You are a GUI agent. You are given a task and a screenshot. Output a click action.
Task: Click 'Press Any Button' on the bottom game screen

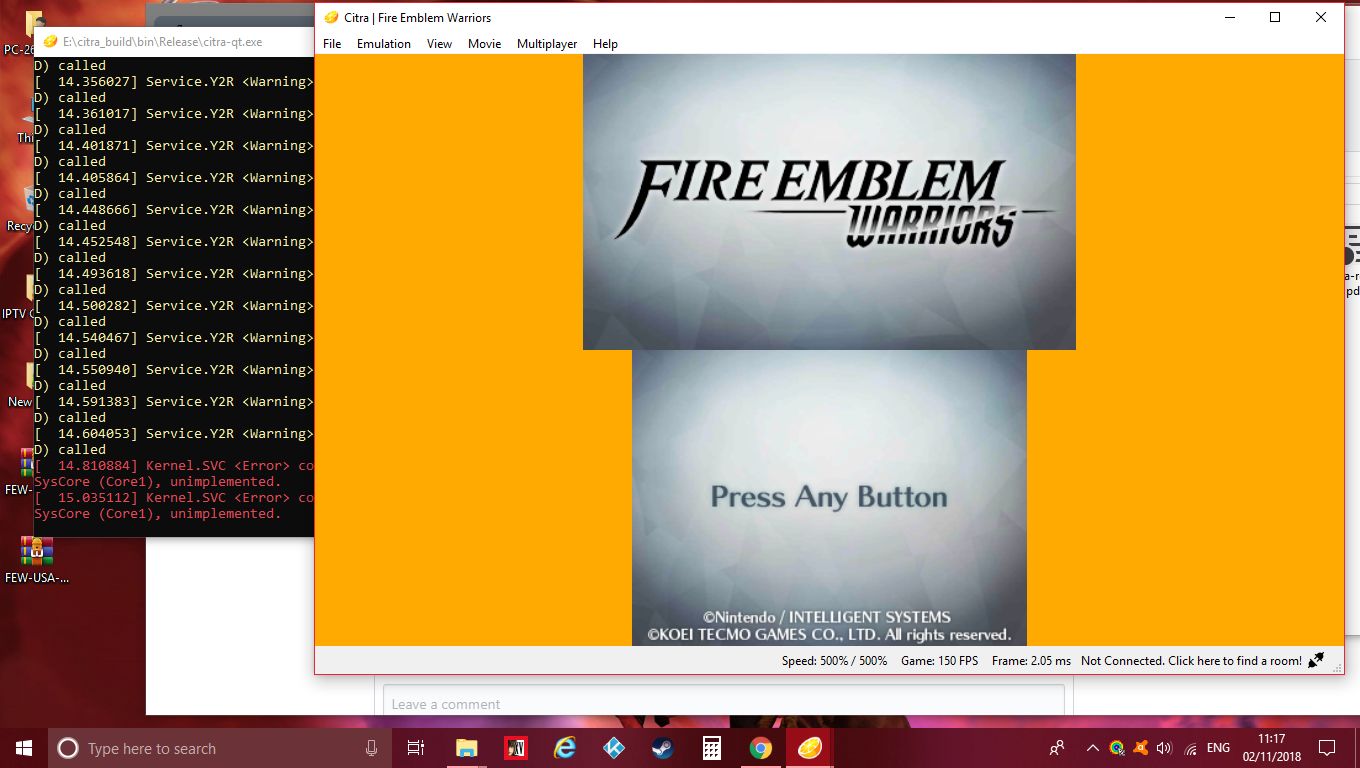pos(829,497)
